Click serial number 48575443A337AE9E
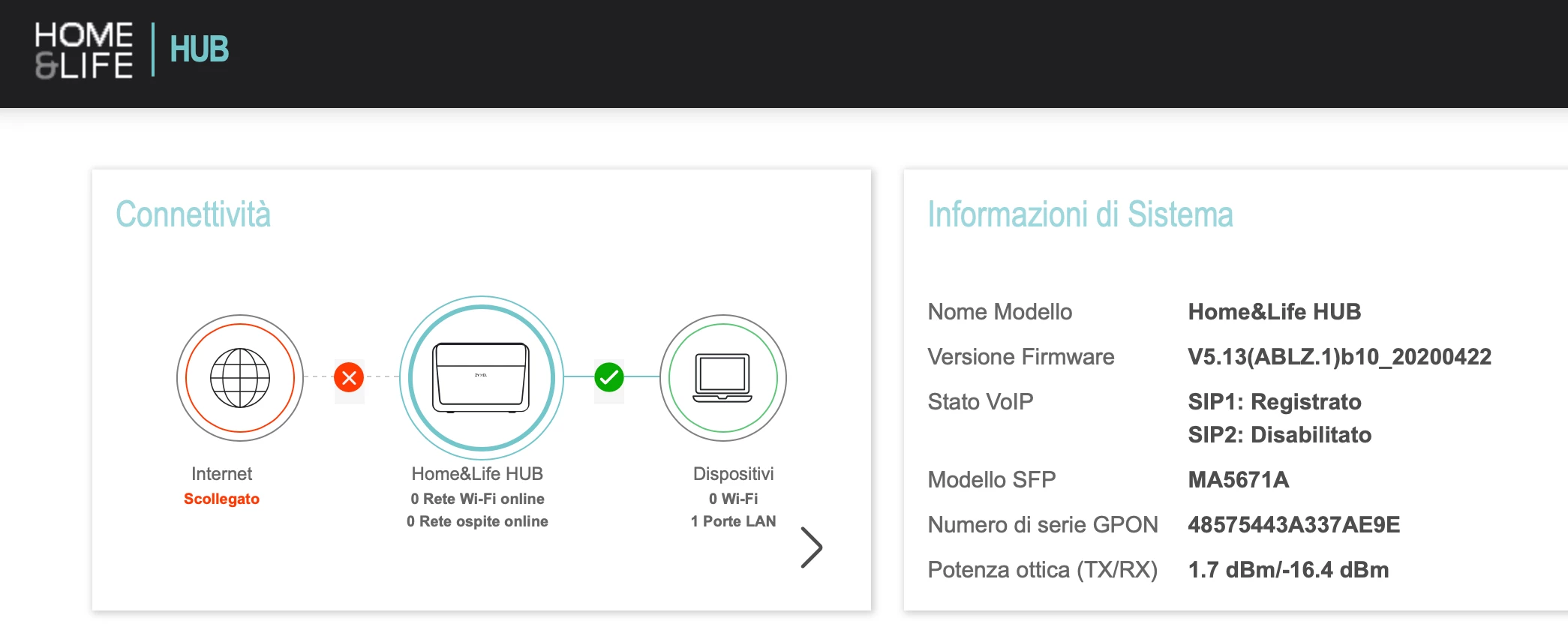Screen dimensions: 1568x630 coord(1294,525)
